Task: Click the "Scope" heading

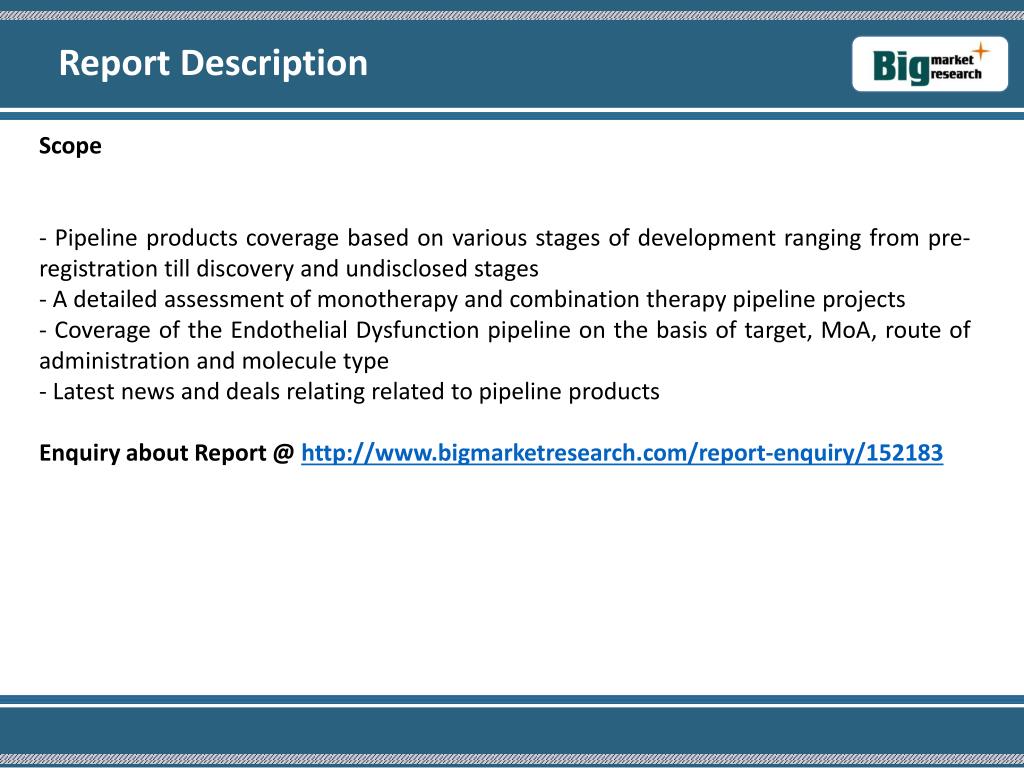Action: [70, 146]
